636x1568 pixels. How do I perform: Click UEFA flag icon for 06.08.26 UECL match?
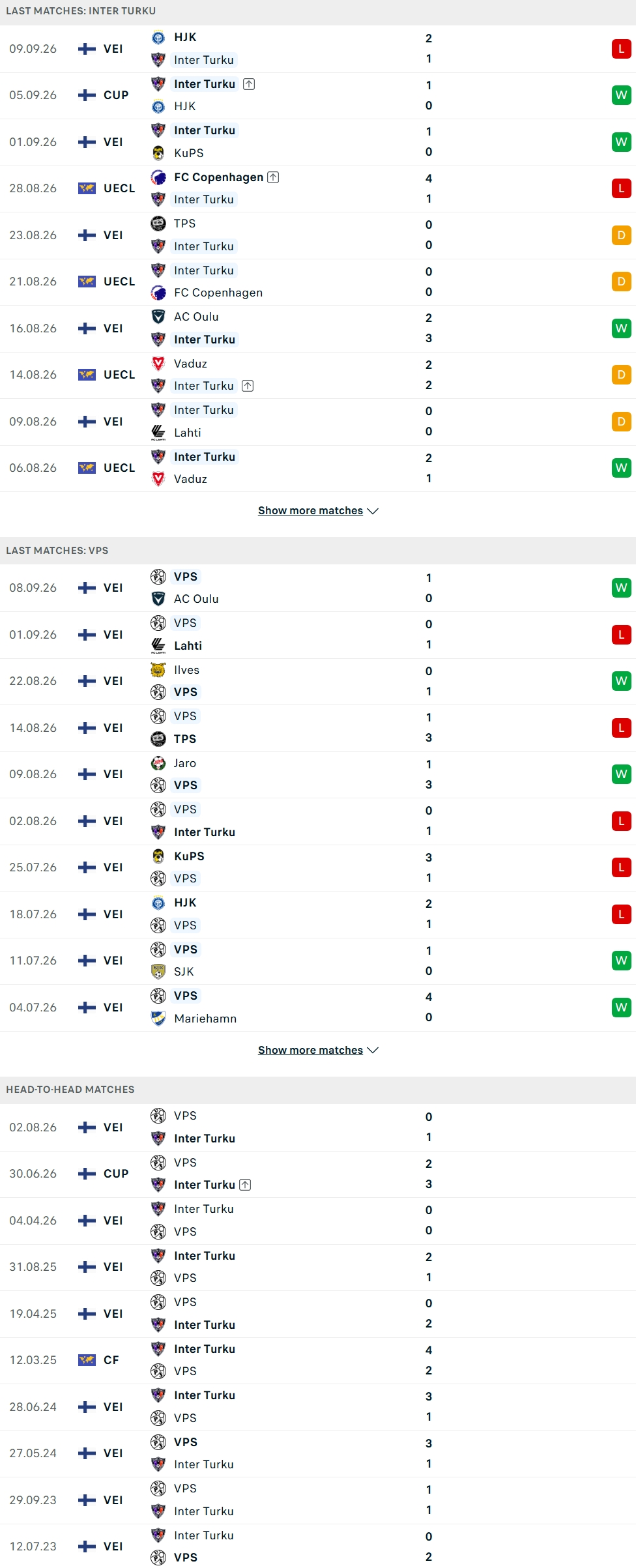(x=87, y=468)
